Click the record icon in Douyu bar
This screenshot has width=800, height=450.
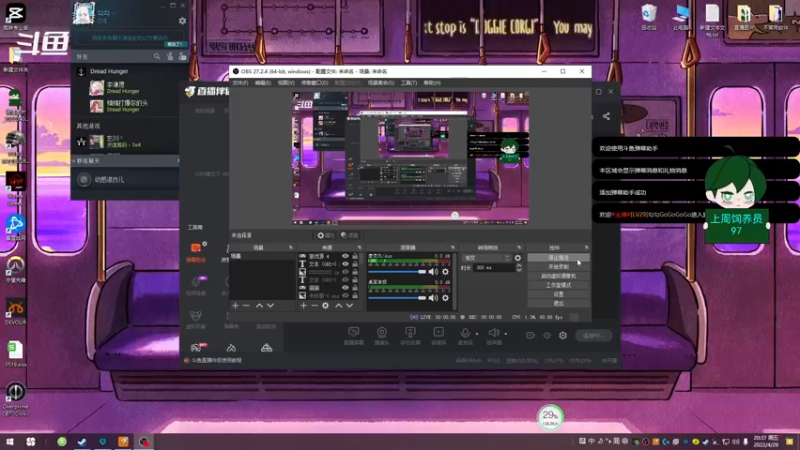531,336
